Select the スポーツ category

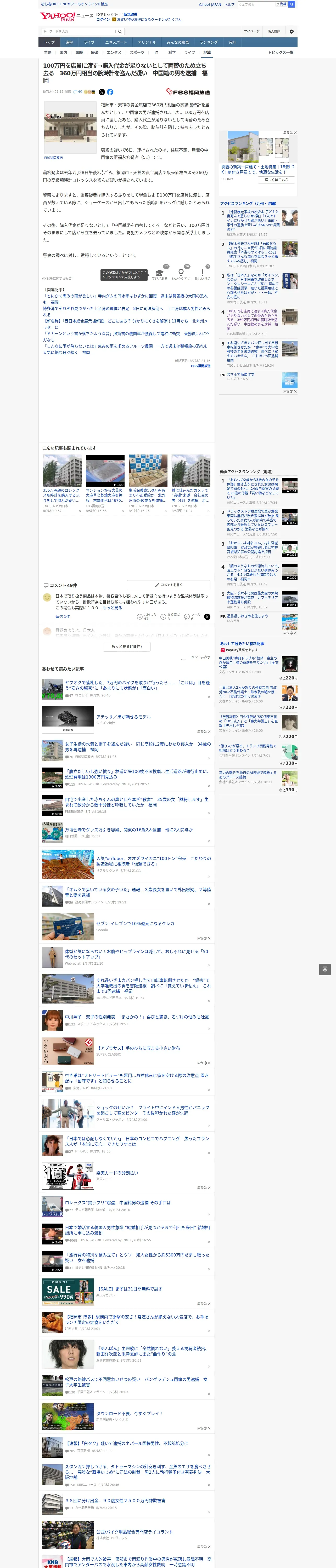pyautogui.click(x=137, y=52)
